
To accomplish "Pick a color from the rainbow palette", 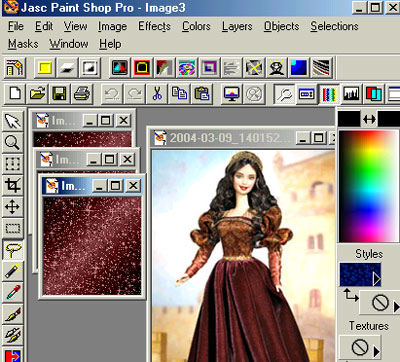I will (x=369, y=186).
